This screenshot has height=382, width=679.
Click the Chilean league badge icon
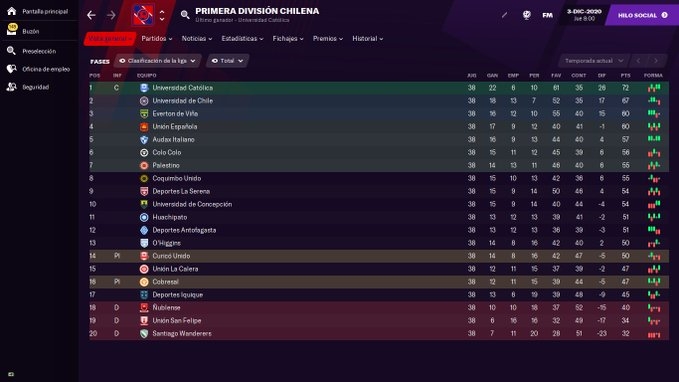pos(143,15)
